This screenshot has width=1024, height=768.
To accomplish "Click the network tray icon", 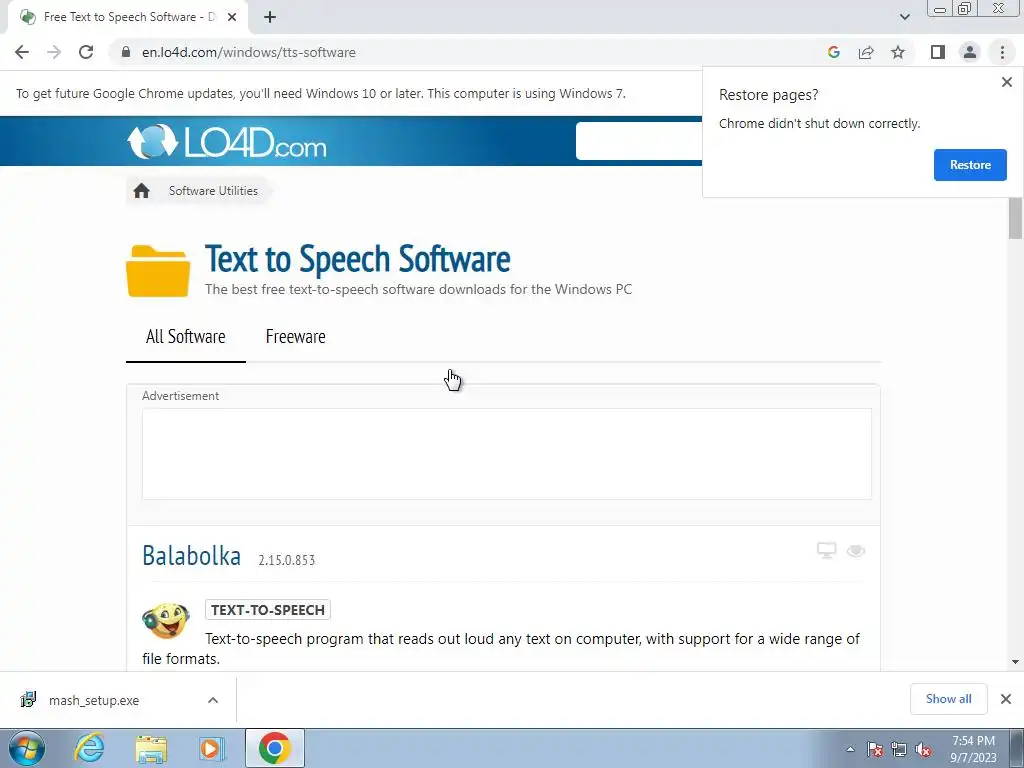I will (x=899, y=749).
